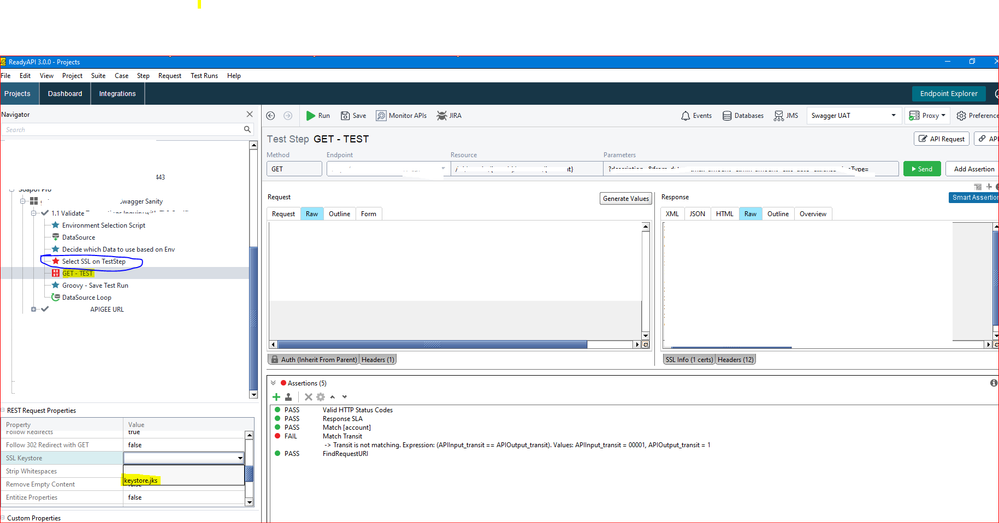Click the green Send button
The height and width of the screenshot is (523, 999).
921,169
